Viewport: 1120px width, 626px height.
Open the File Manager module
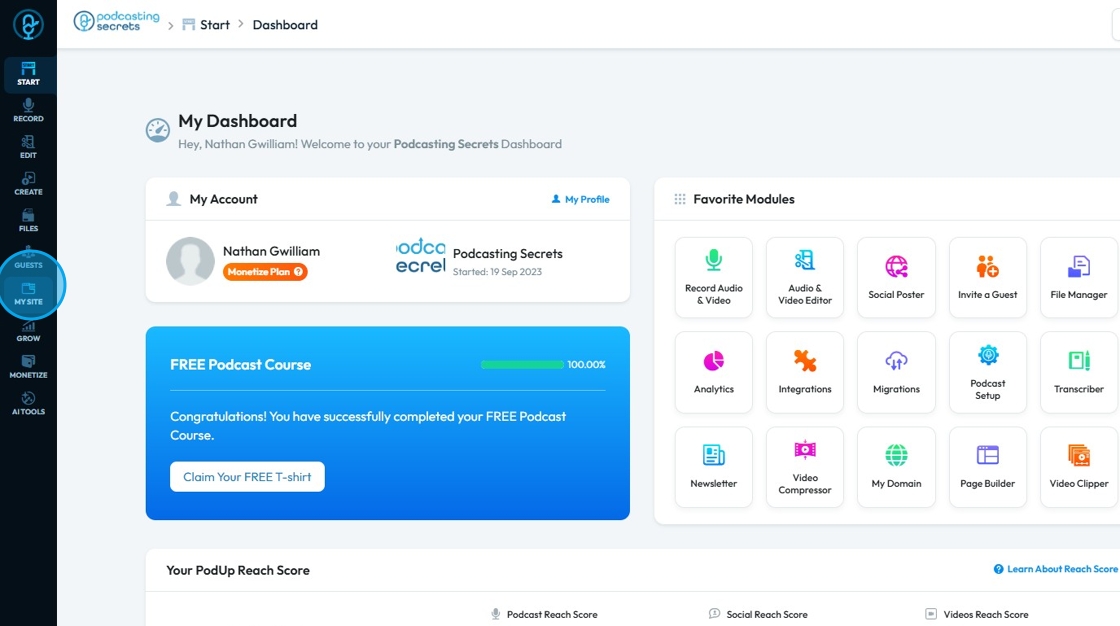tap(1079, 277)
